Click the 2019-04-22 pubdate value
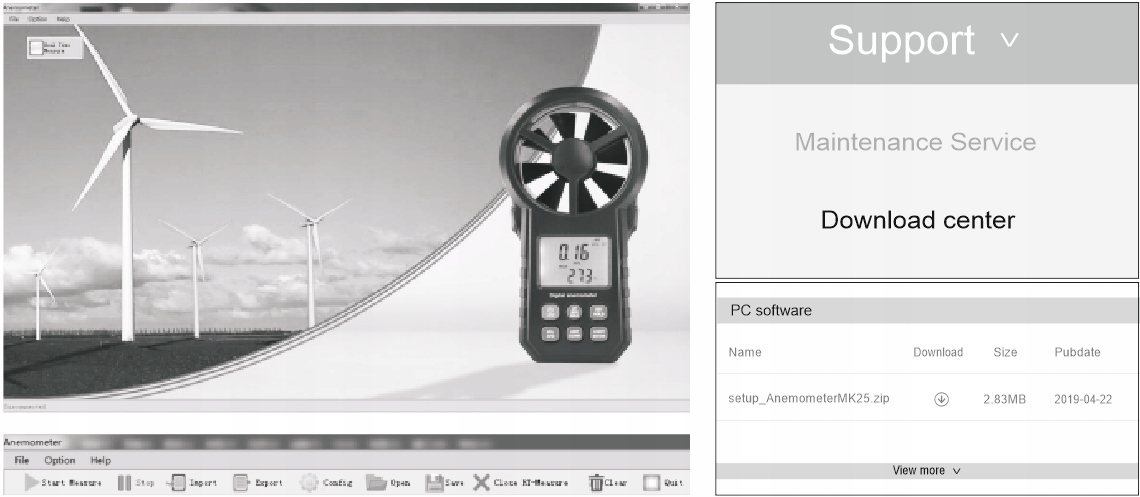 [1083, 399]
